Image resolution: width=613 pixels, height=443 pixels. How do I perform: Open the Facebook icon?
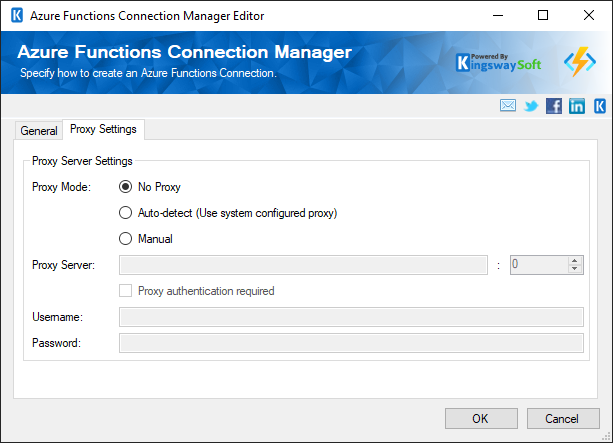(554, 106)
